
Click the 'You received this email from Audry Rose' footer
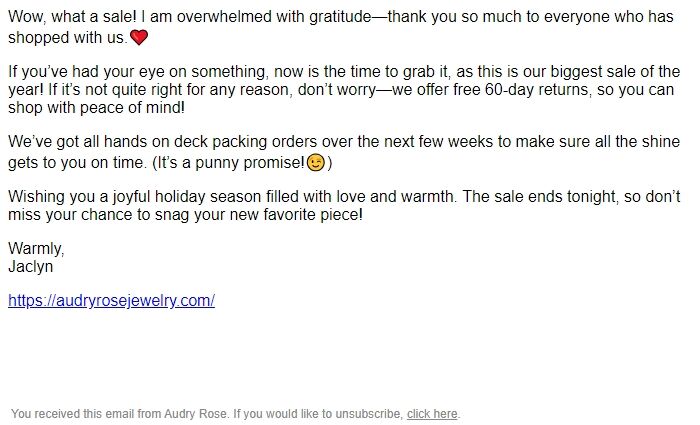click(120, 414)
